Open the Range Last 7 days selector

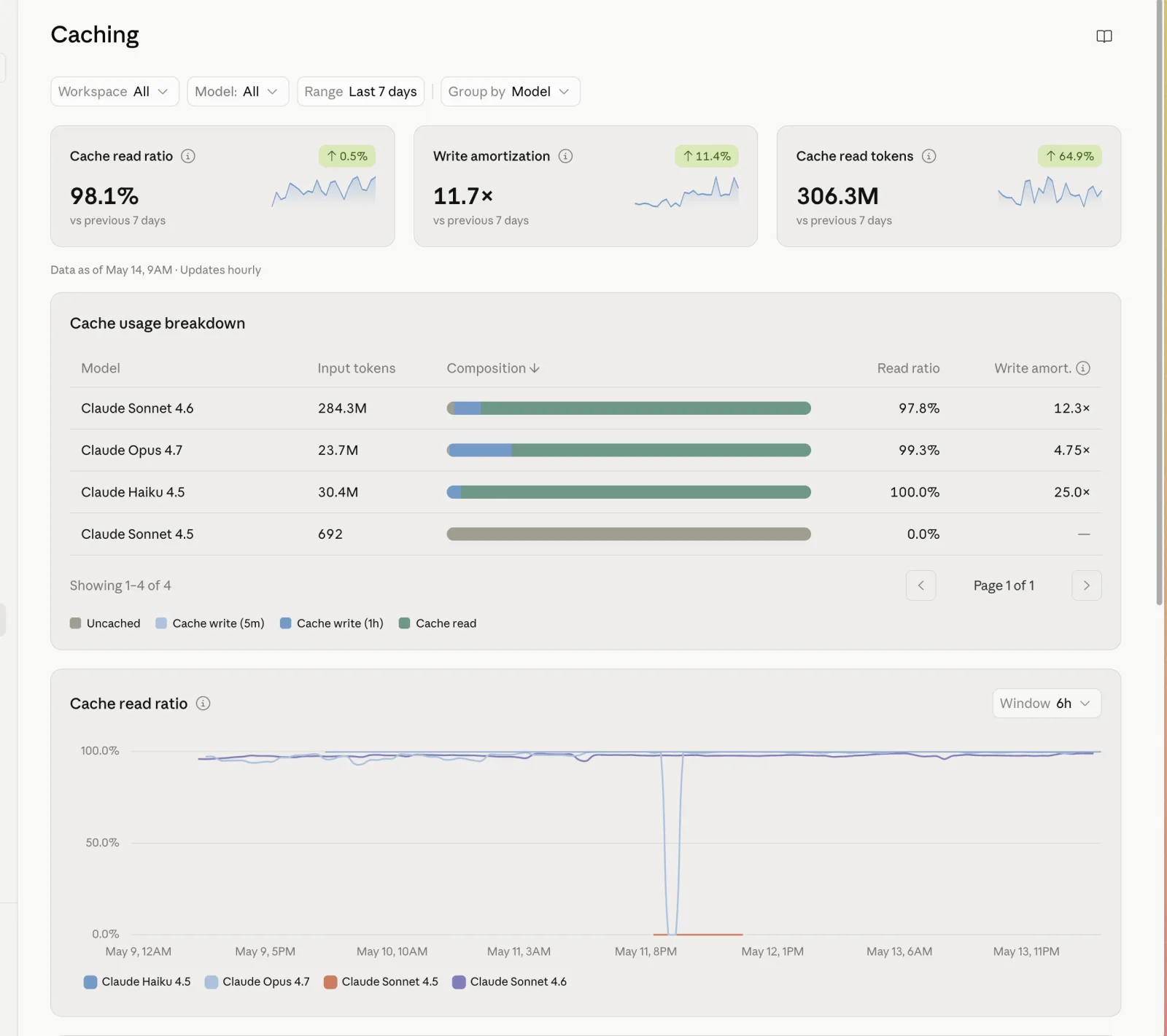(360, 92)
